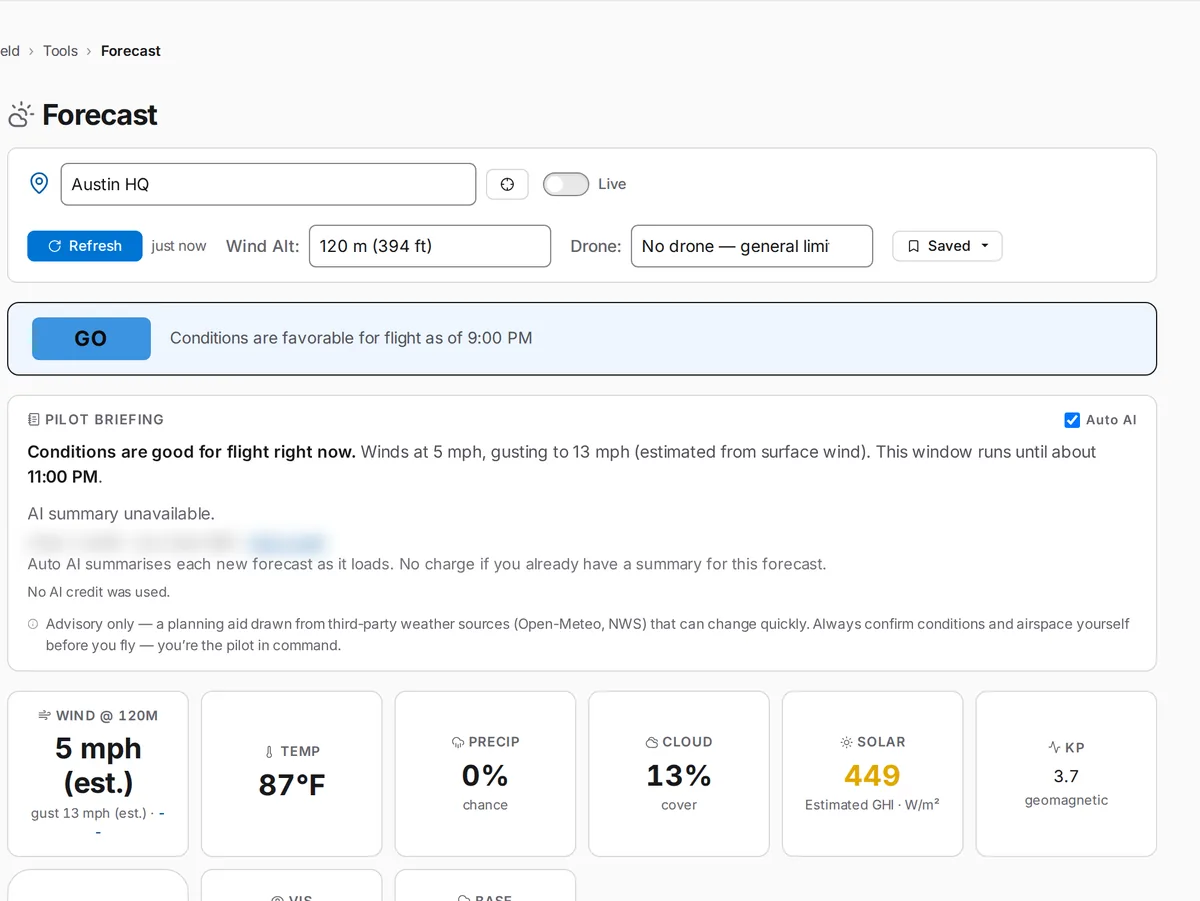This screenshot has height=901, width=1200.
Task: Click the 87°F temperature value
Action: [x=292, y=785]
